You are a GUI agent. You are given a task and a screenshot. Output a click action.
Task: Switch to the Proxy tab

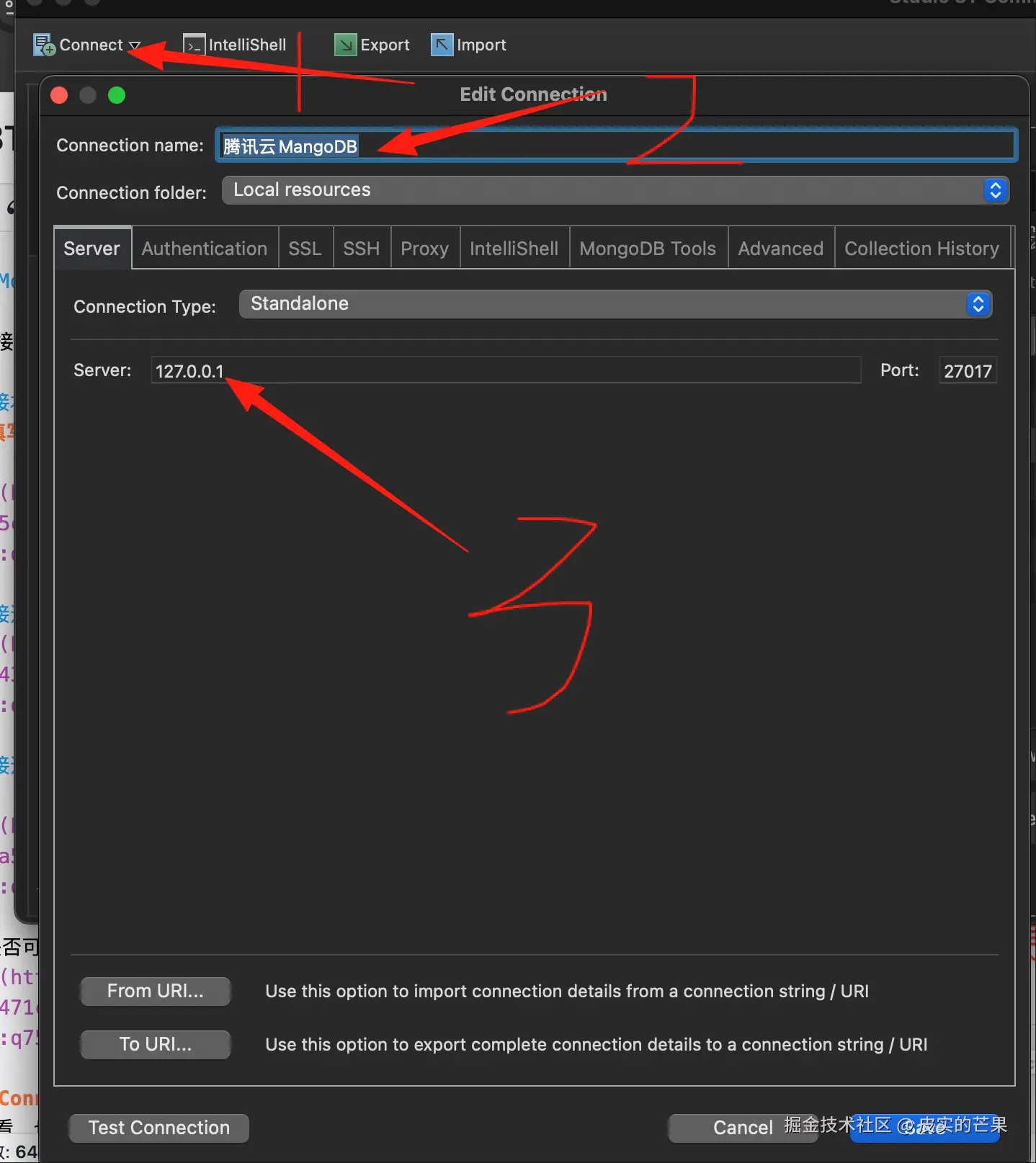425,249
